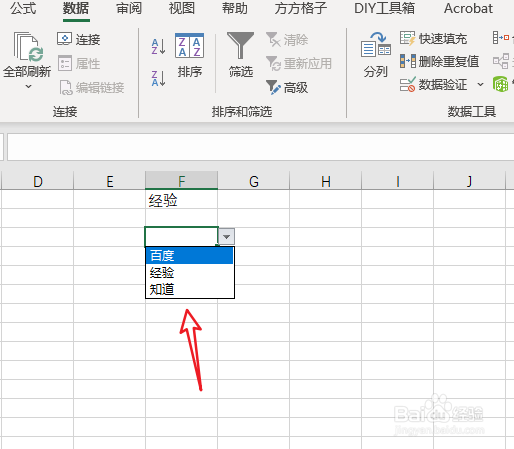Click the green Data Model cube icon

pyautogui.click(x=500, y=84)
